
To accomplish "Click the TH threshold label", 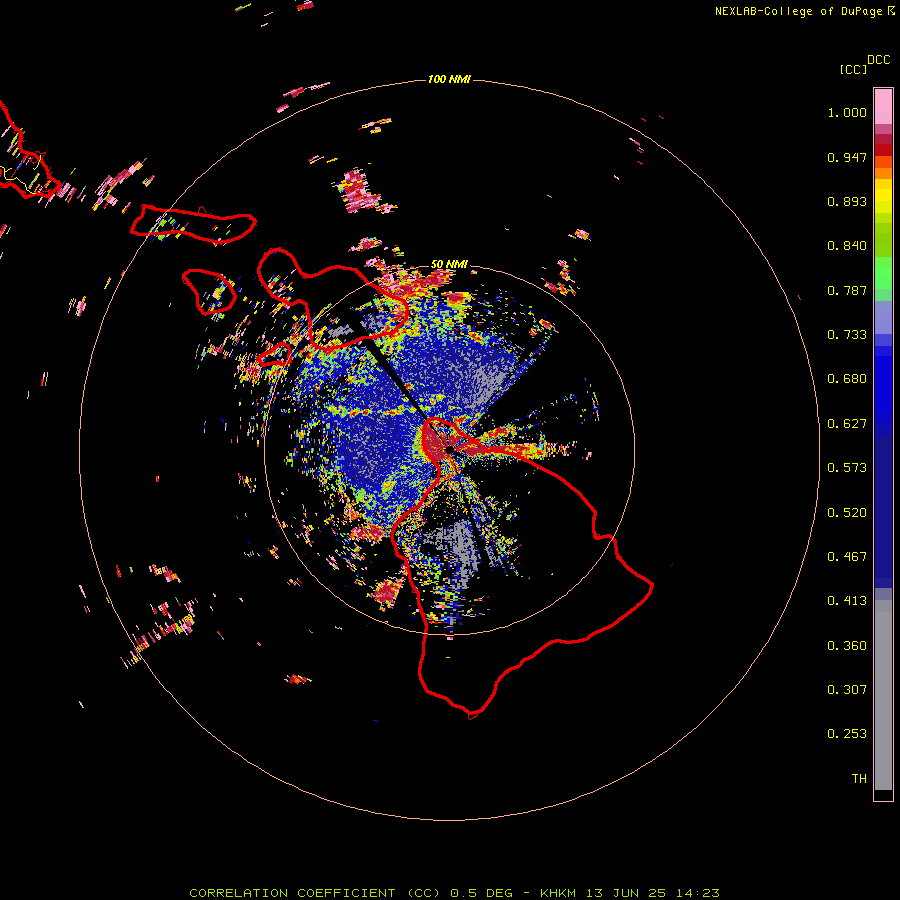I will click(859, 779).
